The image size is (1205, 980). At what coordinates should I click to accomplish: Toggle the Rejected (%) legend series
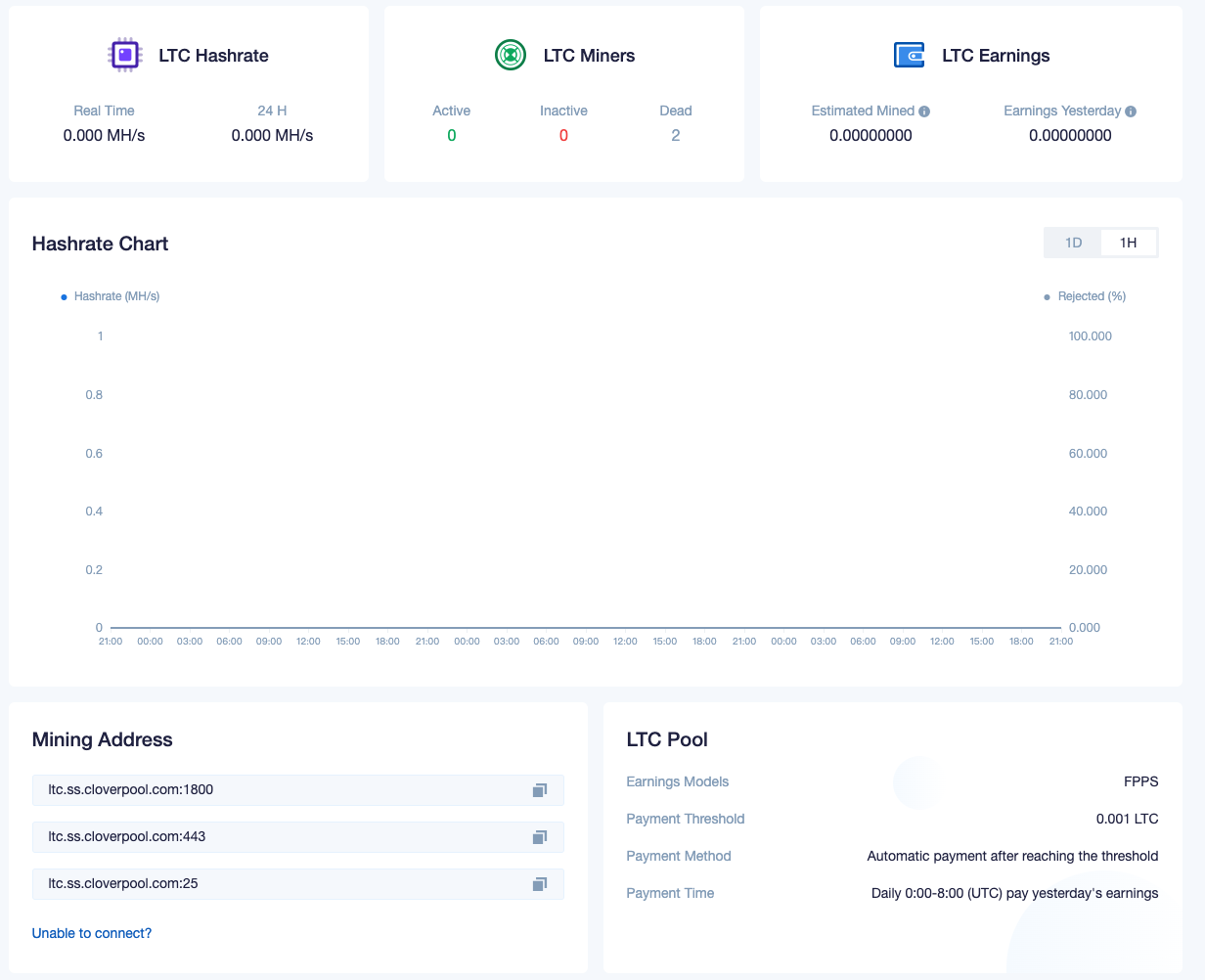pyautogui.click(x=1086, y=296)
